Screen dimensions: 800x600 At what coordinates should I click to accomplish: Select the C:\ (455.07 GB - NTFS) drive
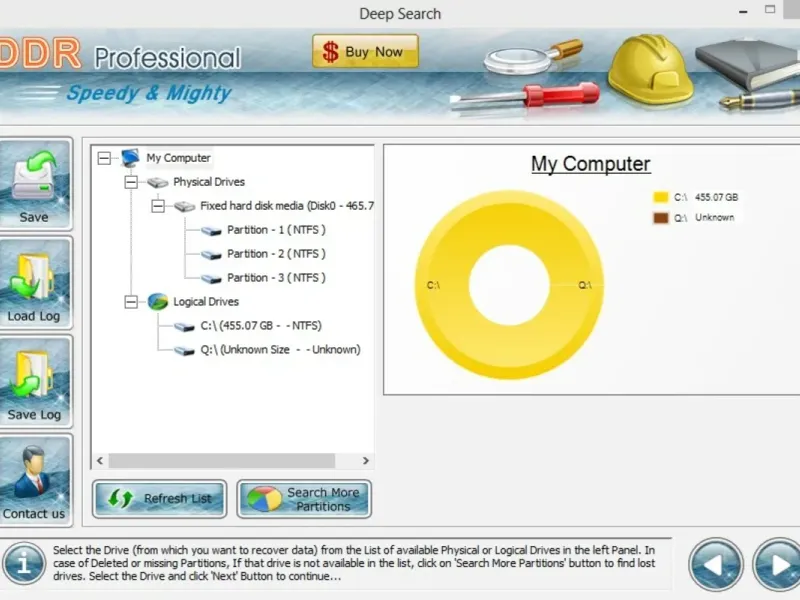point(261,326)
